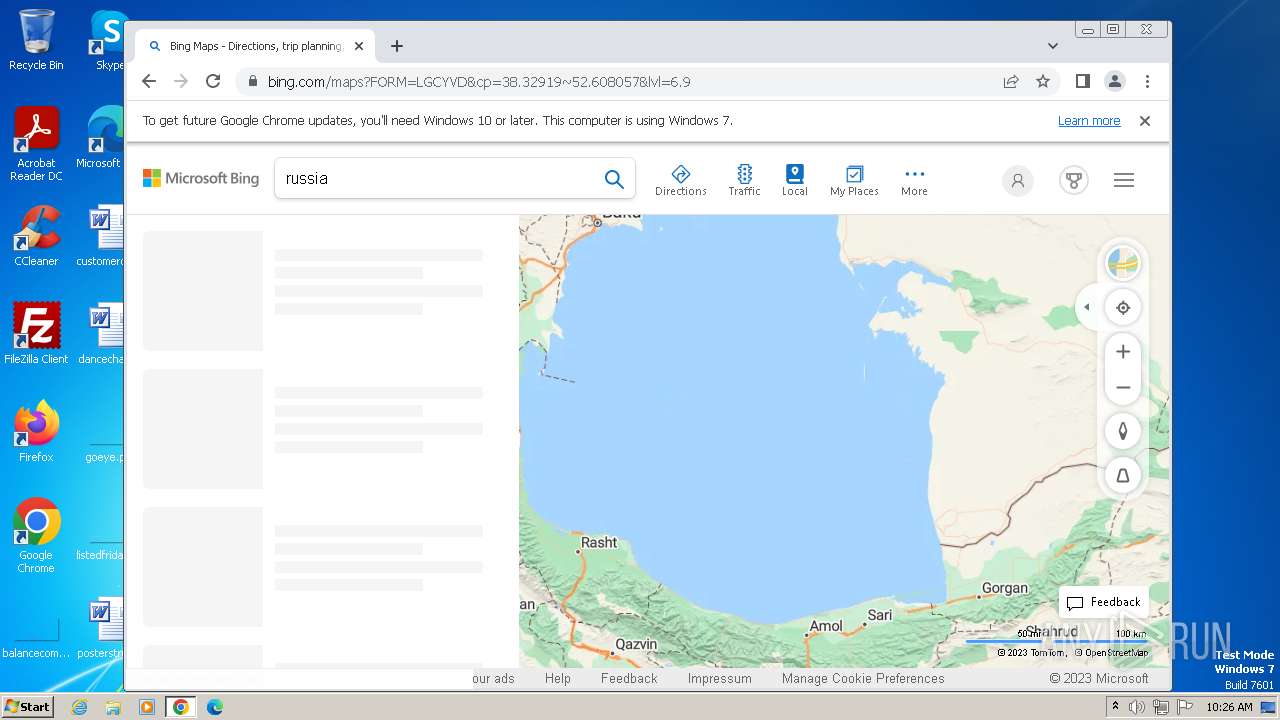The image size is (1280, 720).
Task: Open the footer Feedback link
Action: pyautogui.click(x=629, y=678)
